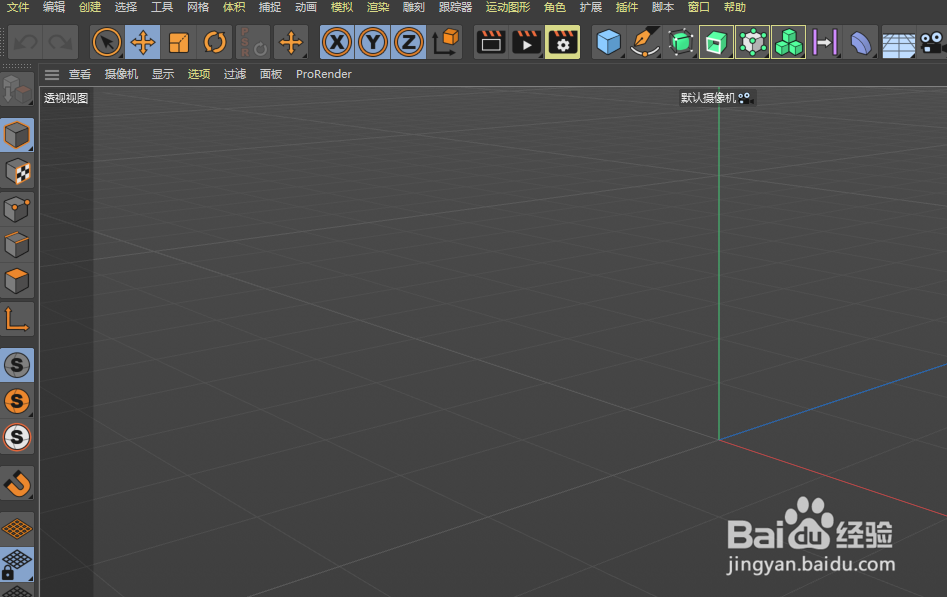
Task: Add a Floor scene object
Action: tap(899, 42)
